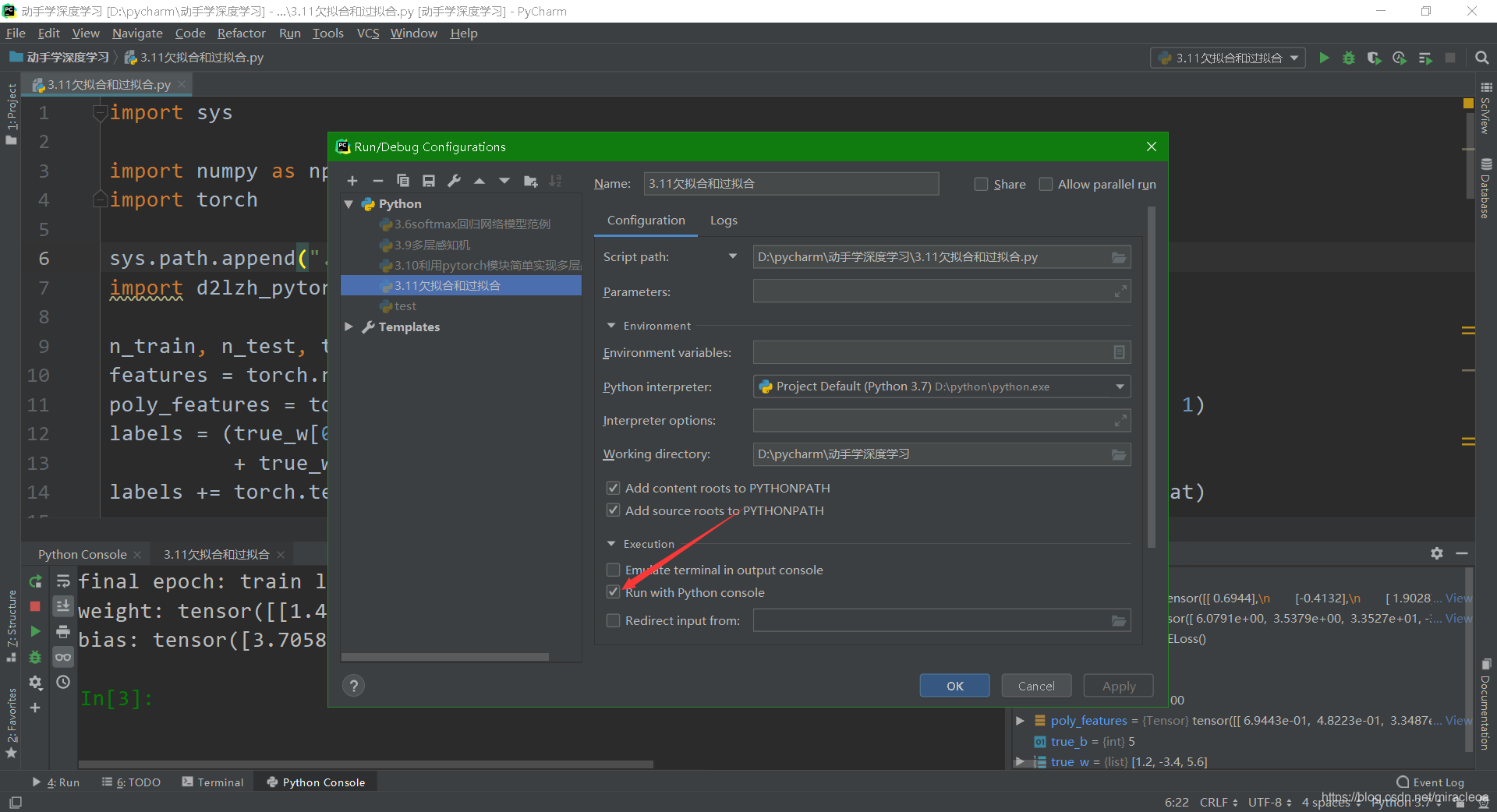Expand the Templates node
The width and height of the screenshot is (1497, 812).
point(349,327)
